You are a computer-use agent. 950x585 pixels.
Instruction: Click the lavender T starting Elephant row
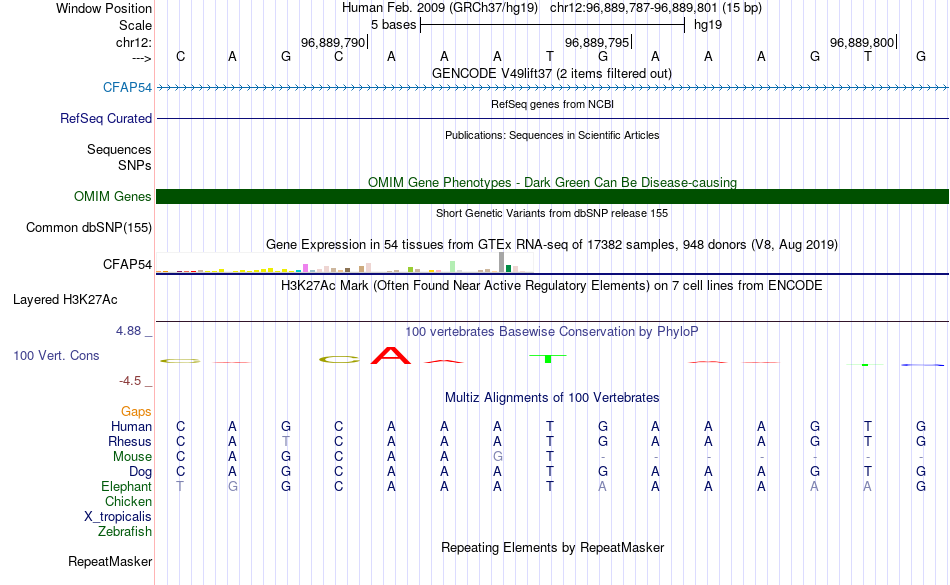pos(180,486)
